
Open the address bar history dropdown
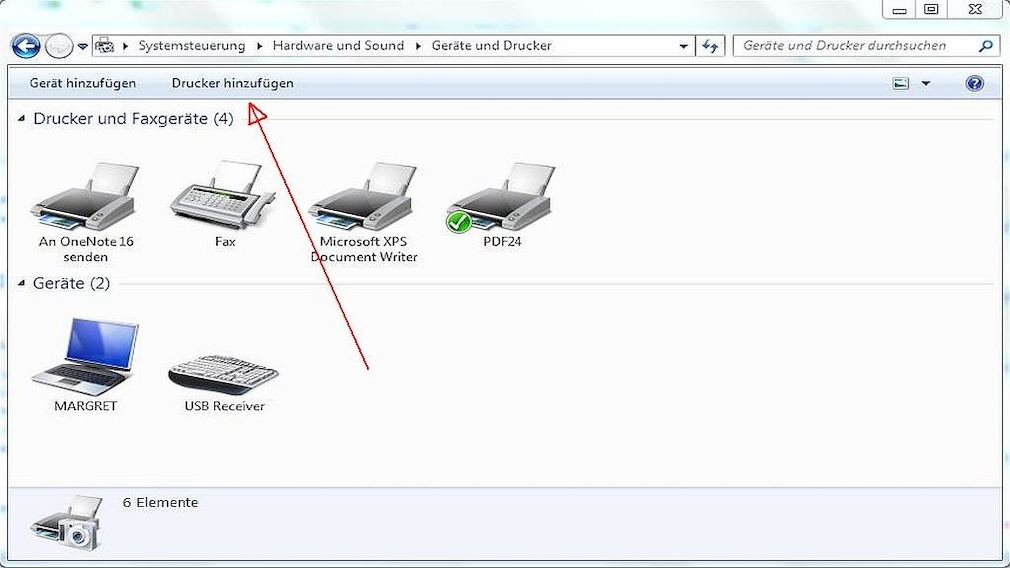[684, 46]
